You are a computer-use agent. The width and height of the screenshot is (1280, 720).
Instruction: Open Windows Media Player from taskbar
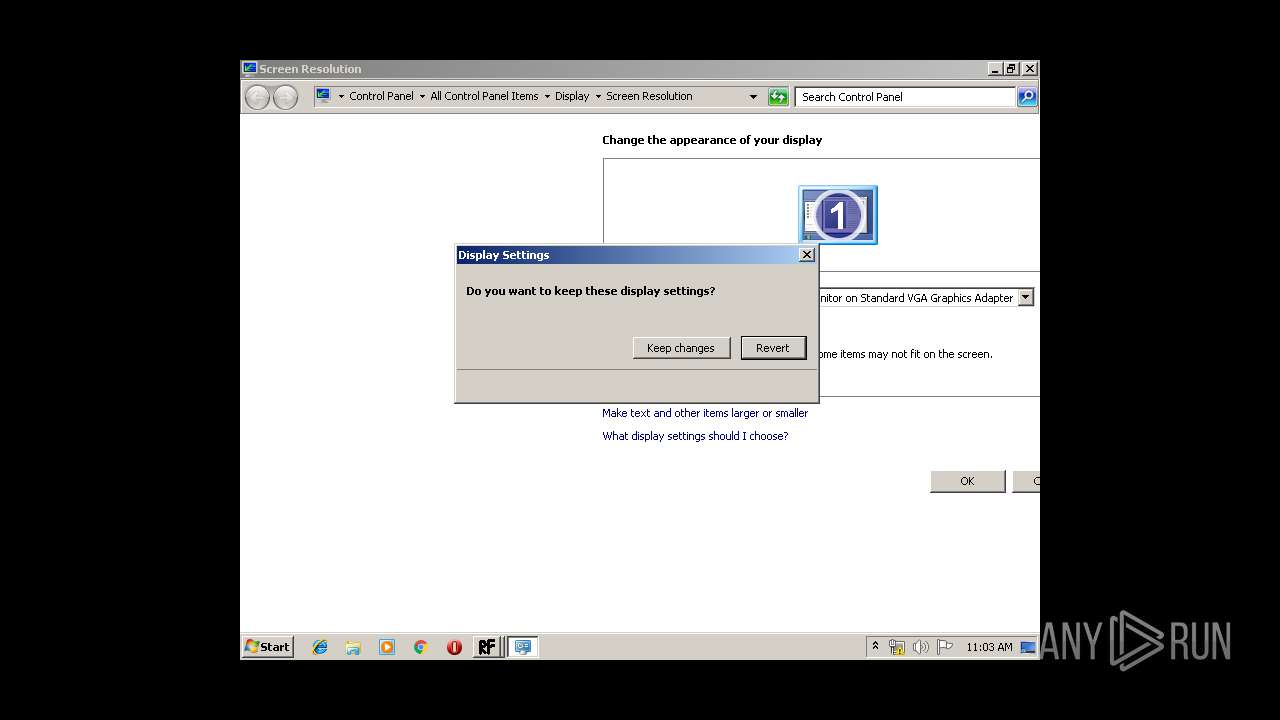coord(387,647)
